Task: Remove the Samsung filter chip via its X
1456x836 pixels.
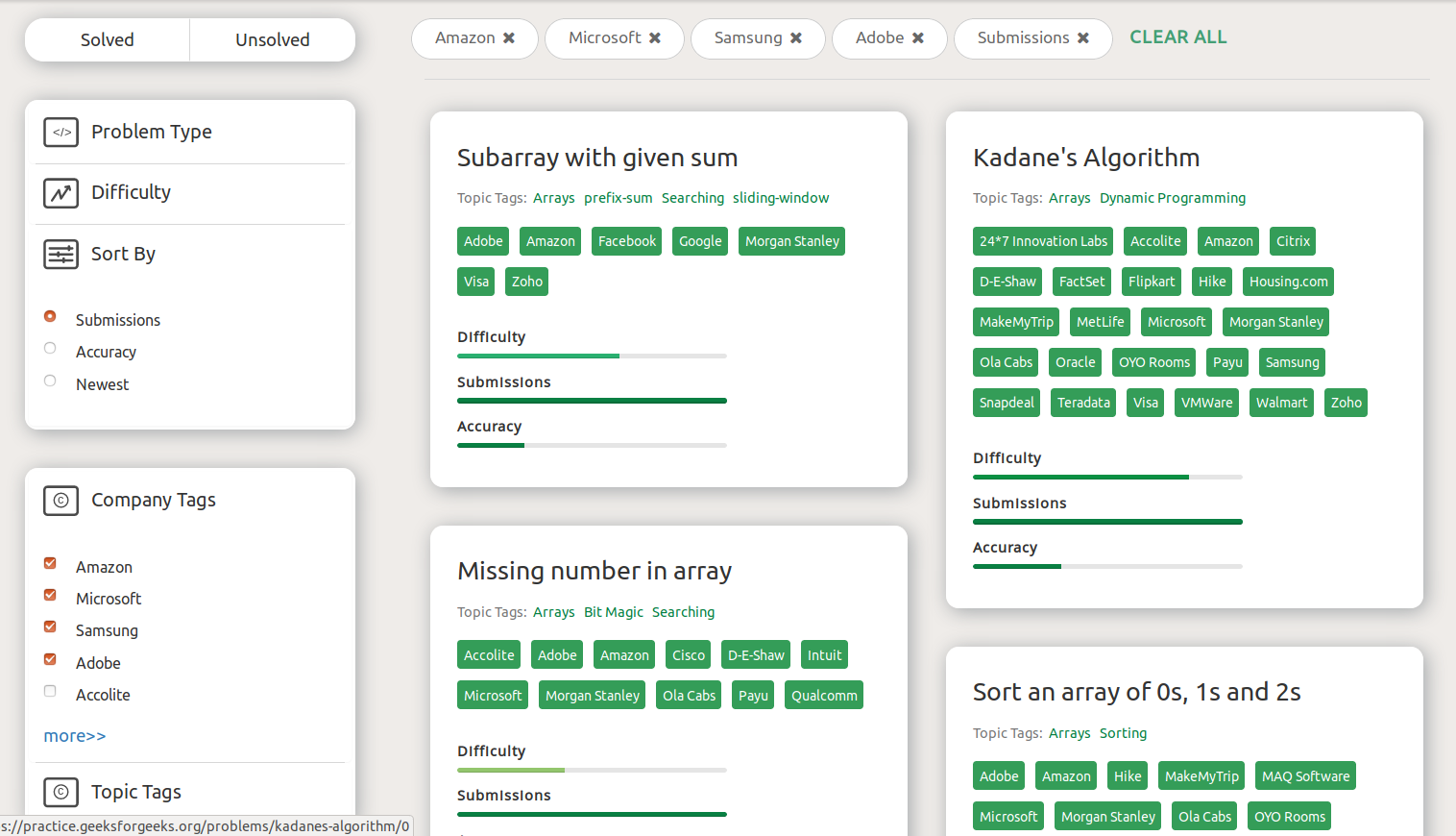Action: tap(796, 38)
